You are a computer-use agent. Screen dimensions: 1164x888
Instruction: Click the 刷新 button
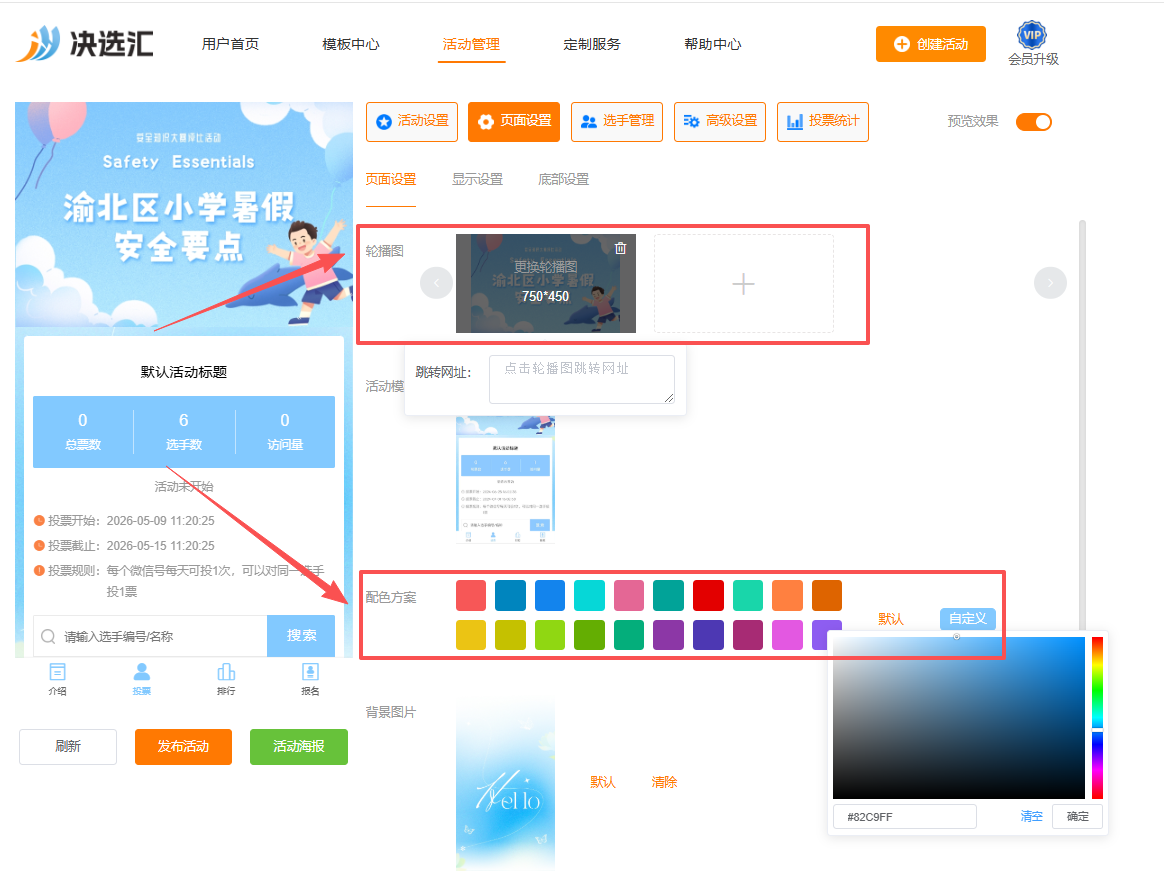(68, 746)
